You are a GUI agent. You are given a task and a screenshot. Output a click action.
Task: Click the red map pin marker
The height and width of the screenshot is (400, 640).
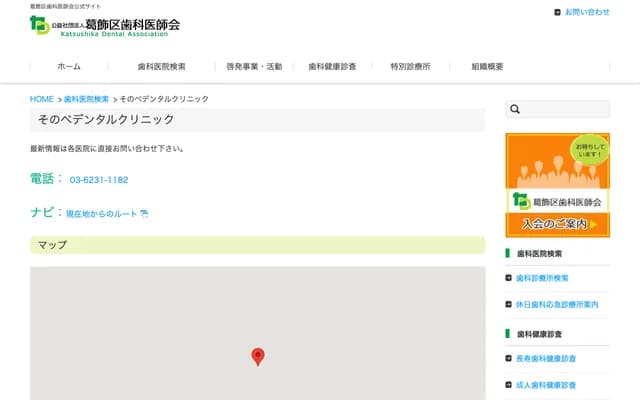258,357
